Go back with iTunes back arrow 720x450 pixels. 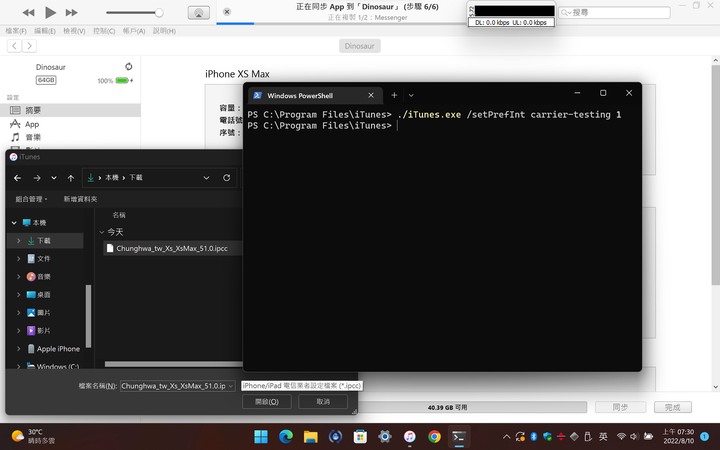point(14,46)
